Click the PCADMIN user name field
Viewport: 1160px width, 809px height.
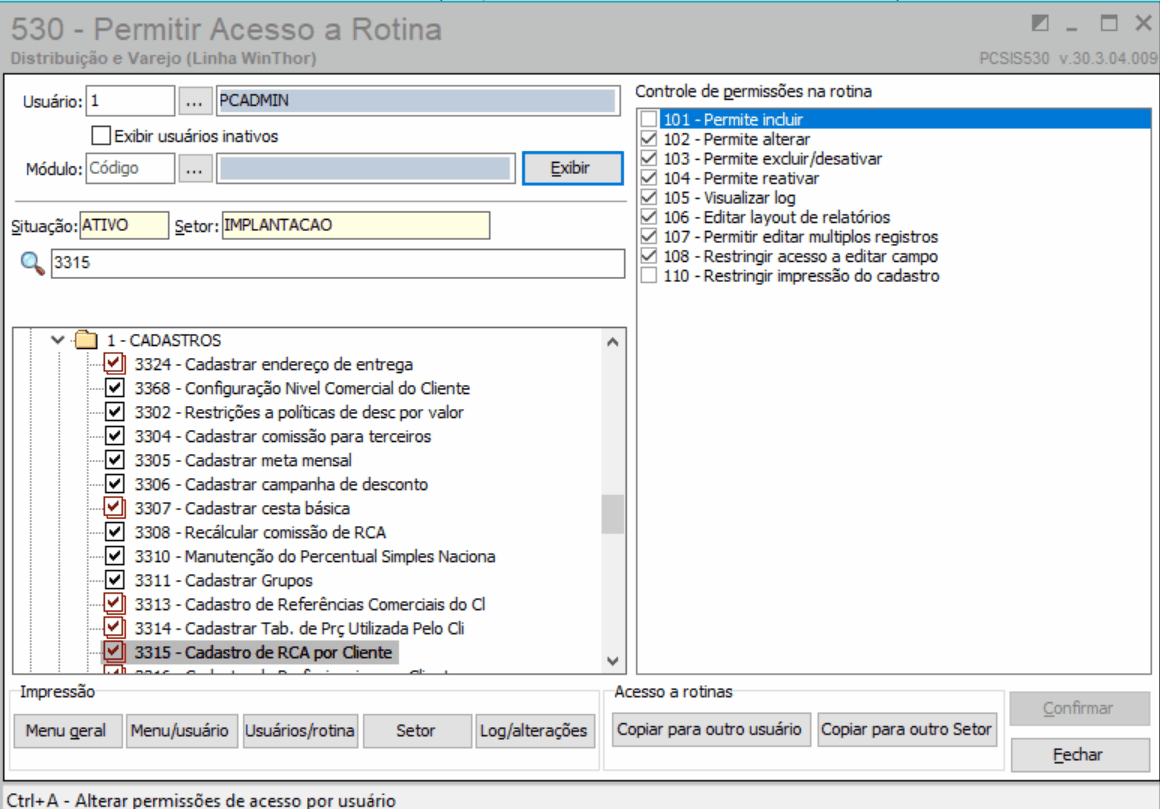(418, 101)
